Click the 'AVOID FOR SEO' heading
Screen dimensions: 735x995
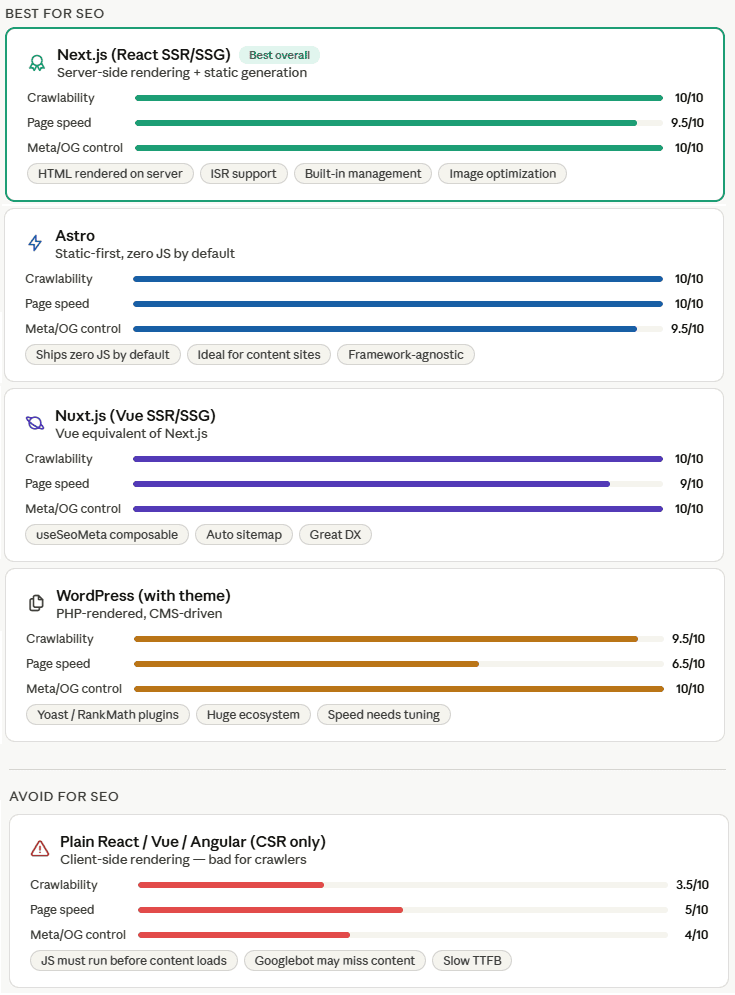coord(64,796)
